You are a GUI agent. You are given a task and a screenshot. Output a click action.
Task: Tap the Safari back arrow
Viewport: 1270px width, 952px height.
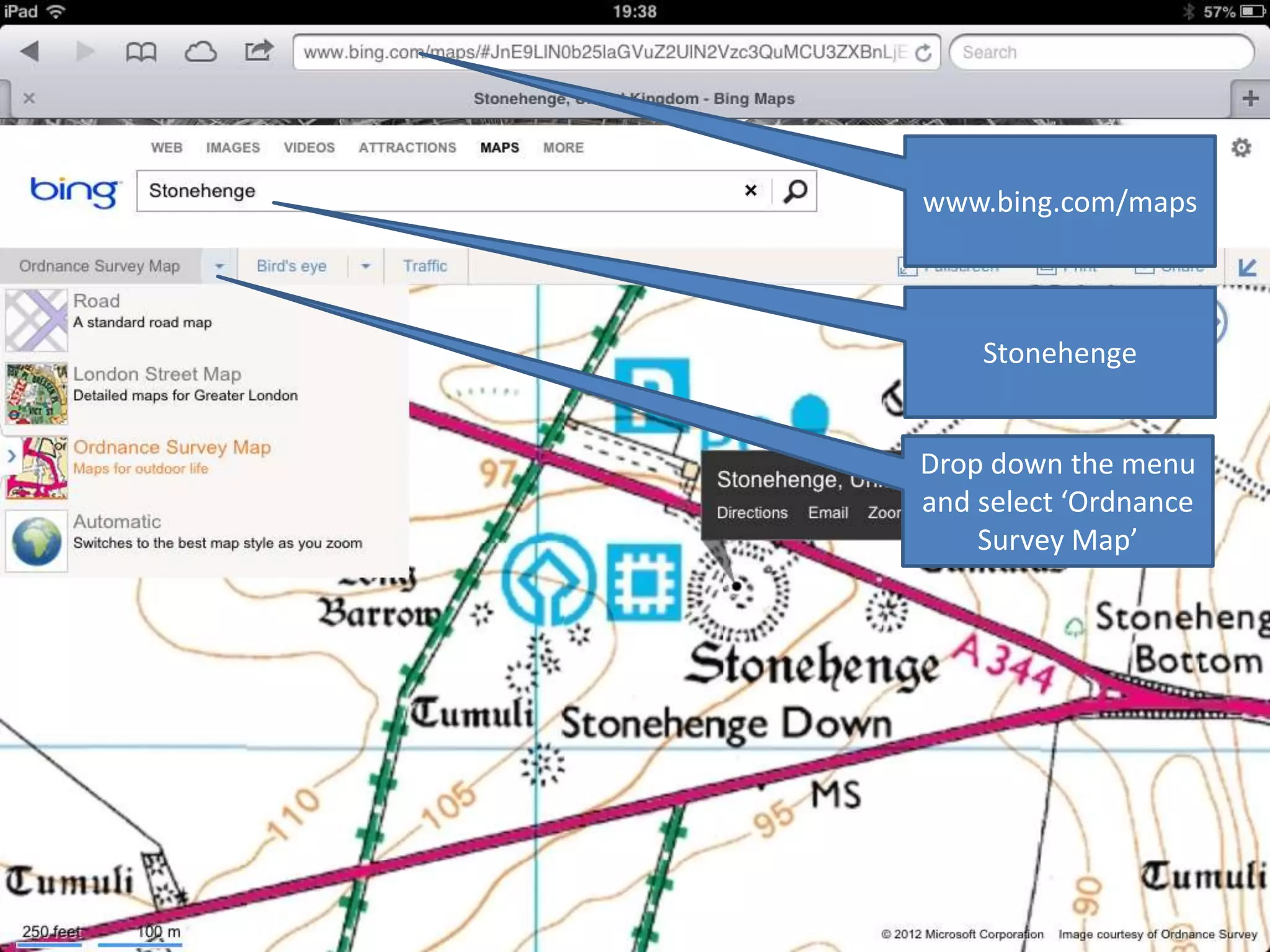tap(30, 51)
